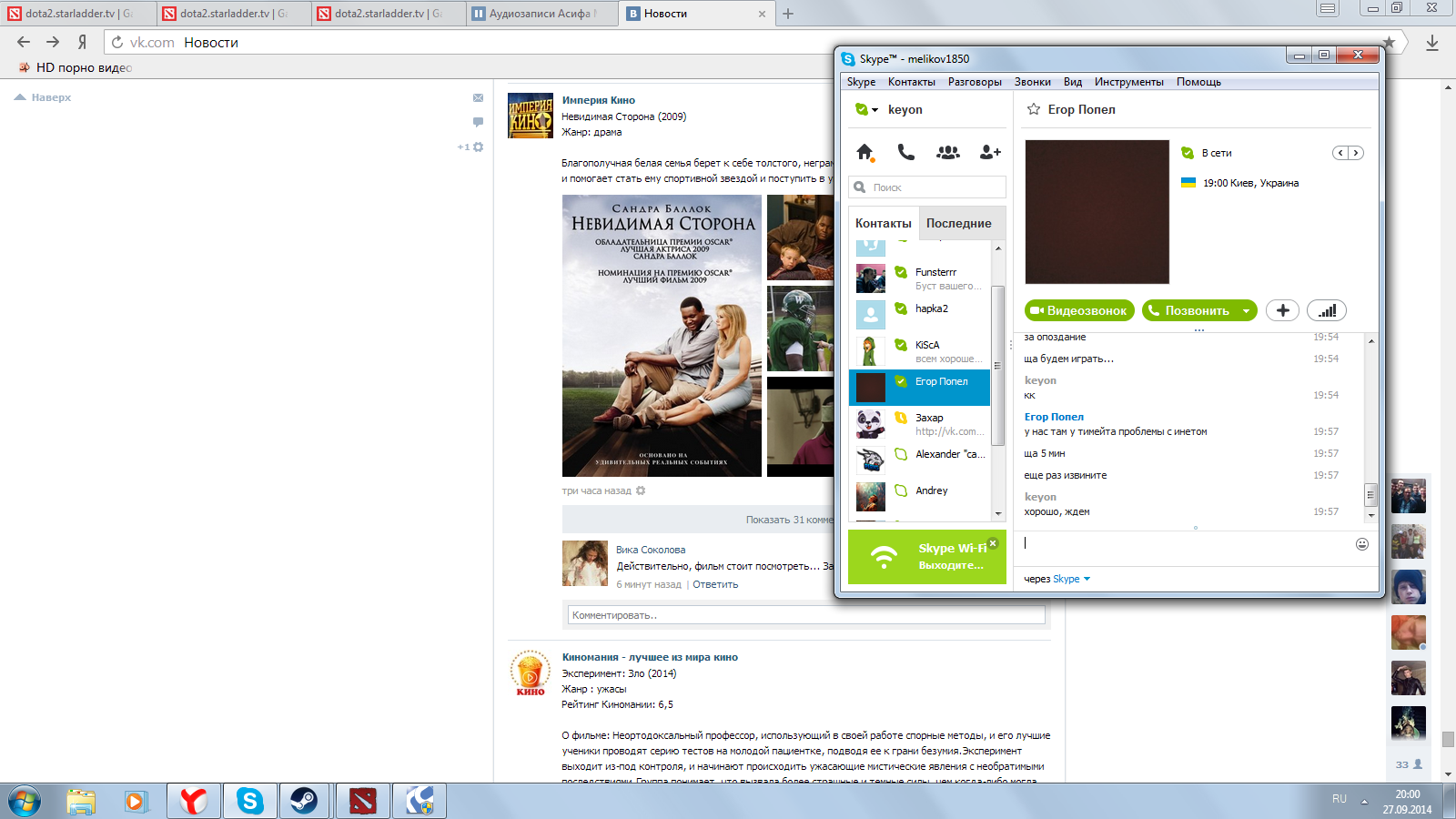Screen dimensions: 1456x819
Task: Switch to the first dota2.starladder.tv tab
Action: [x=77, y=14]
